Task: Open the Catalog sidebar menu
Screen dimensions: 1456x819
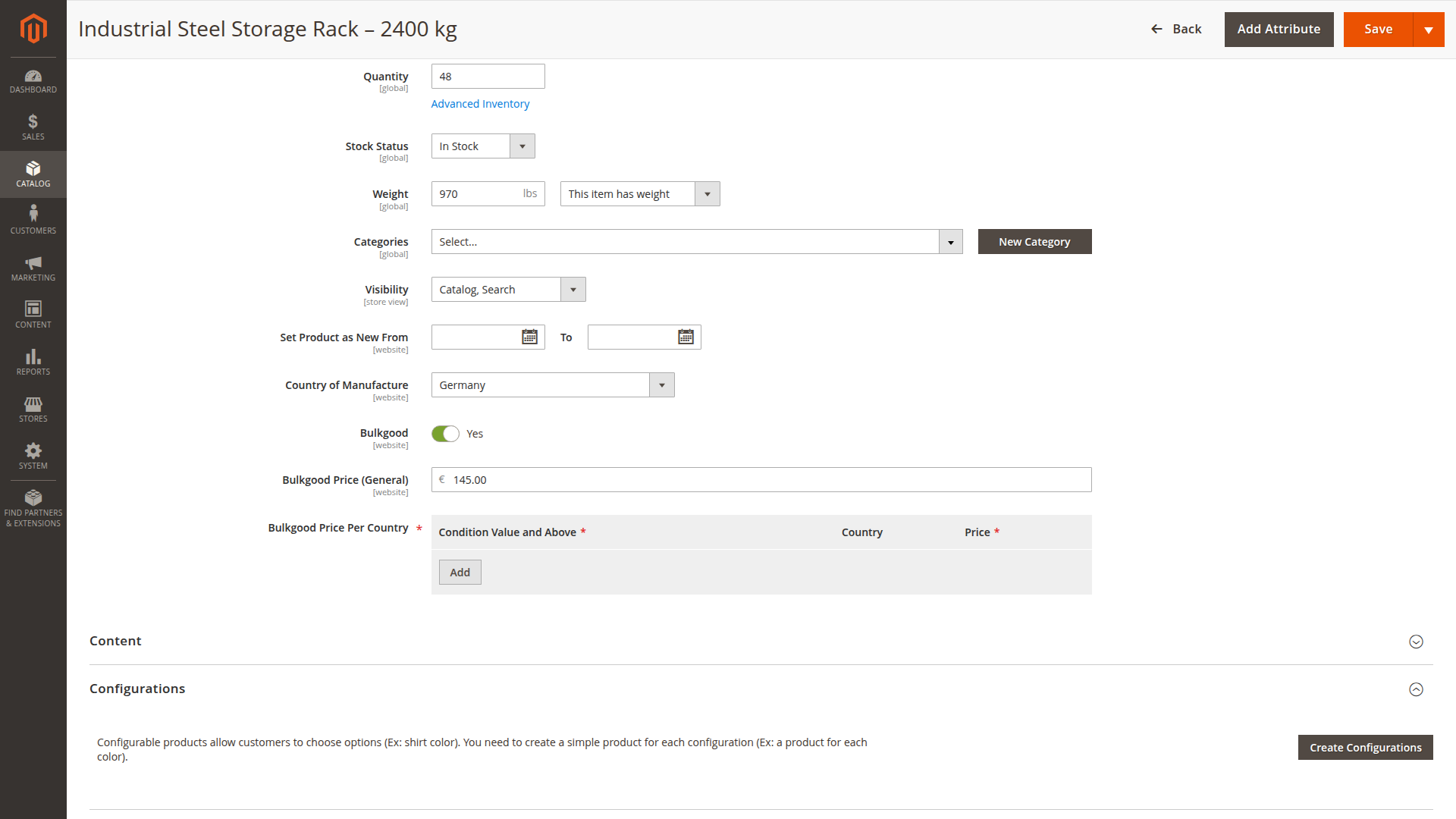Action: (x=33, y=174)
